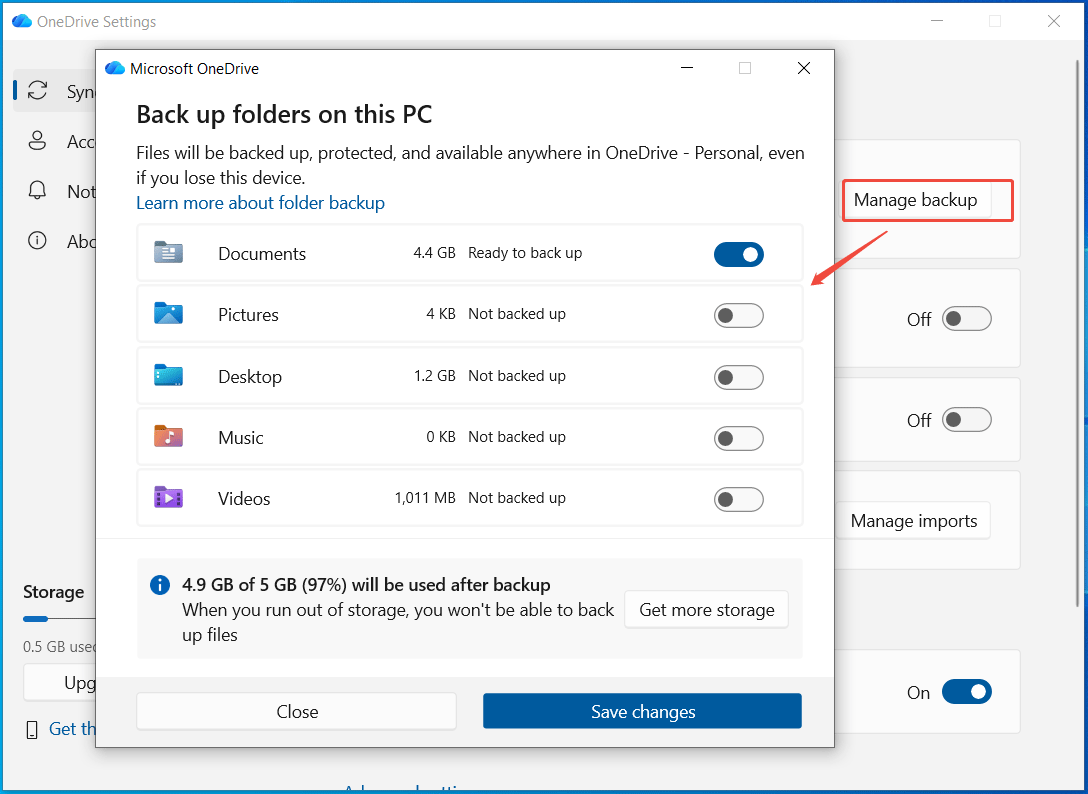Click Save changes to confirm backup

641,711
